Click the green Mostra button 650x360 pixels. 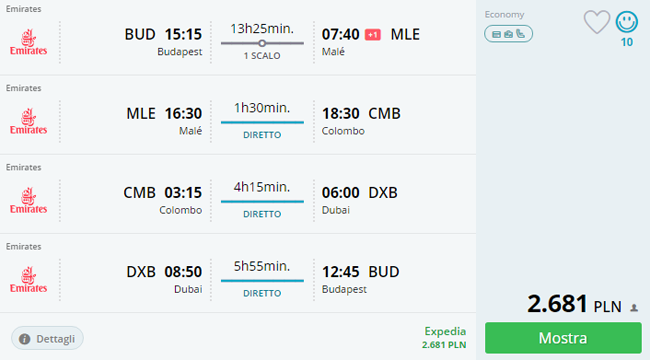[563, 338]
